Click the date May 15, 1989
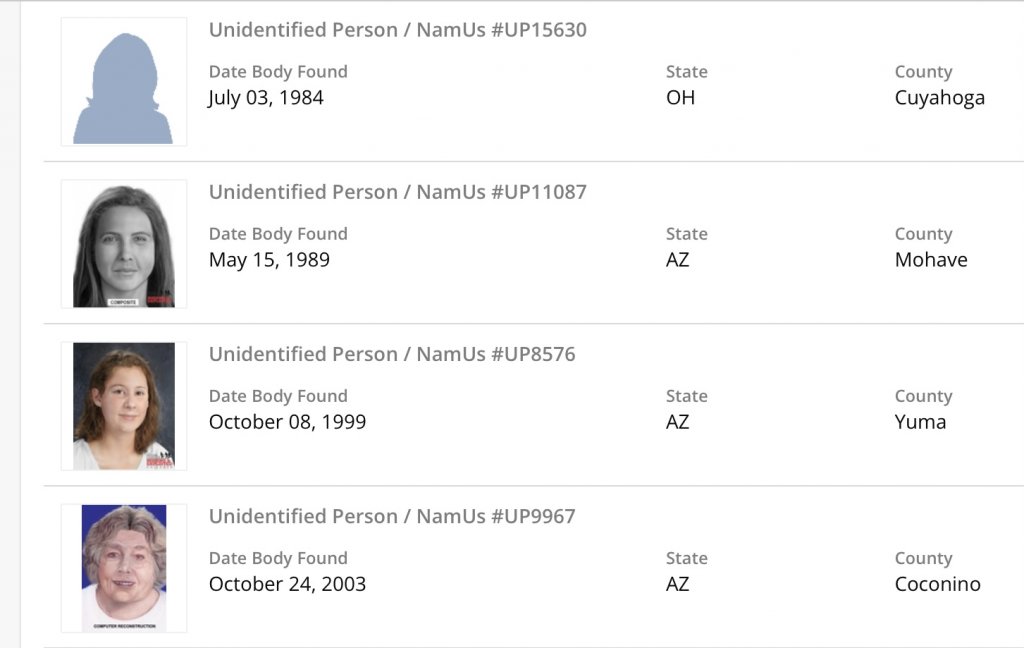This screenshot has height=648, width=1024. [x=269, y=260]
